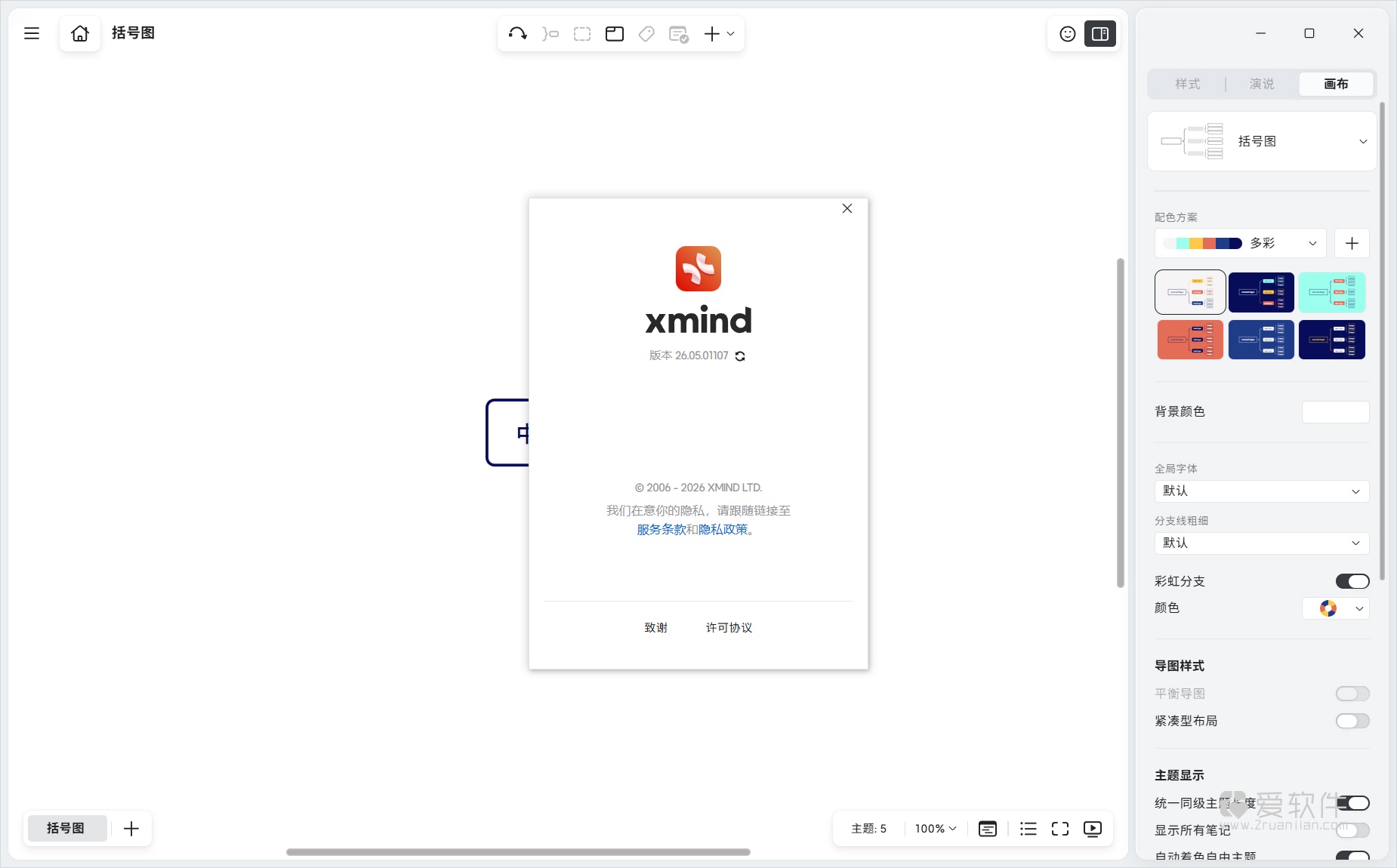1397x868 pixels.
Task: Go to the Home screen
Action: point(80,33)
